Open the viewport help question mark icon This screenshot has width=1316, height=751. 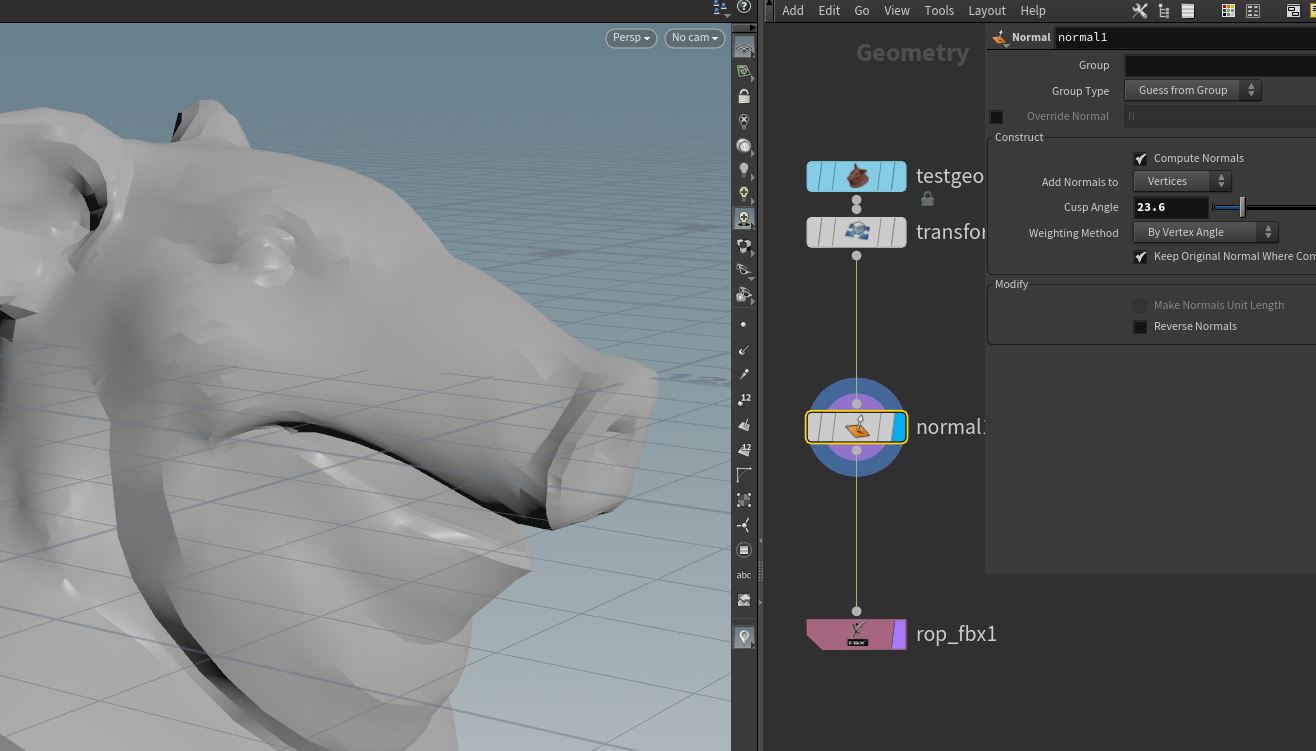click(x=744, y=7)
